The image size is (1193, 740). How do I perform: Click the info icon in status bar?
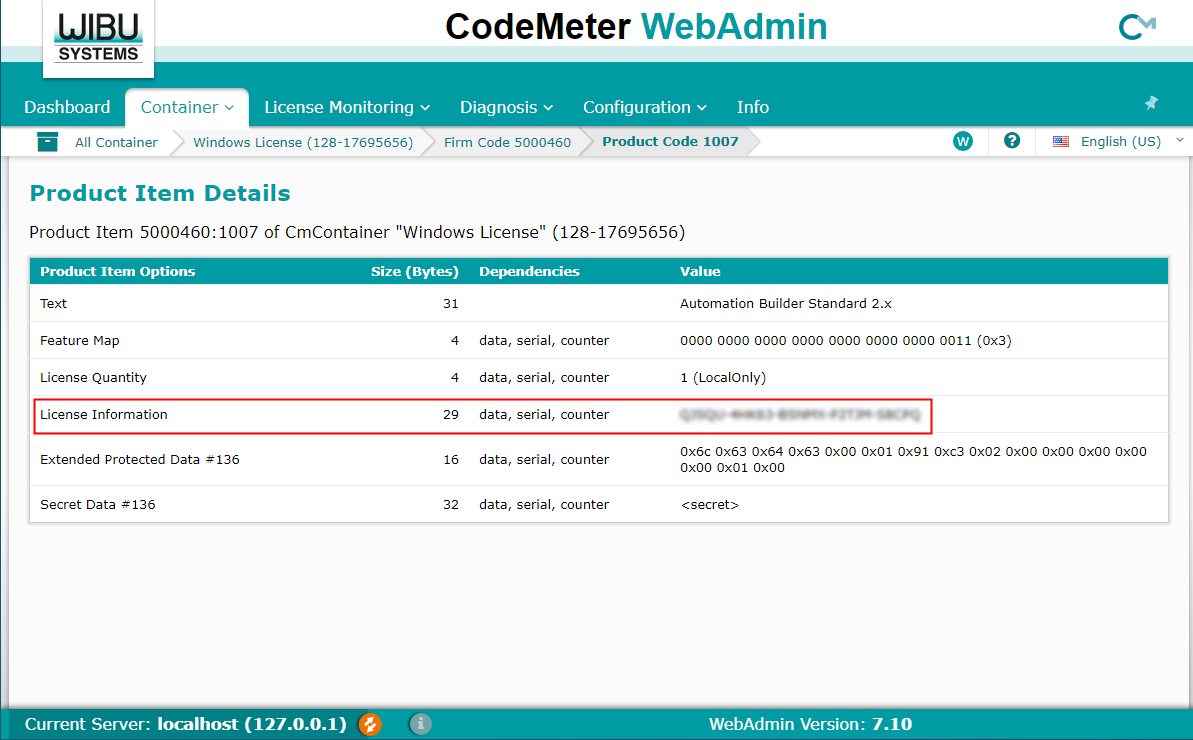point(420,724)
